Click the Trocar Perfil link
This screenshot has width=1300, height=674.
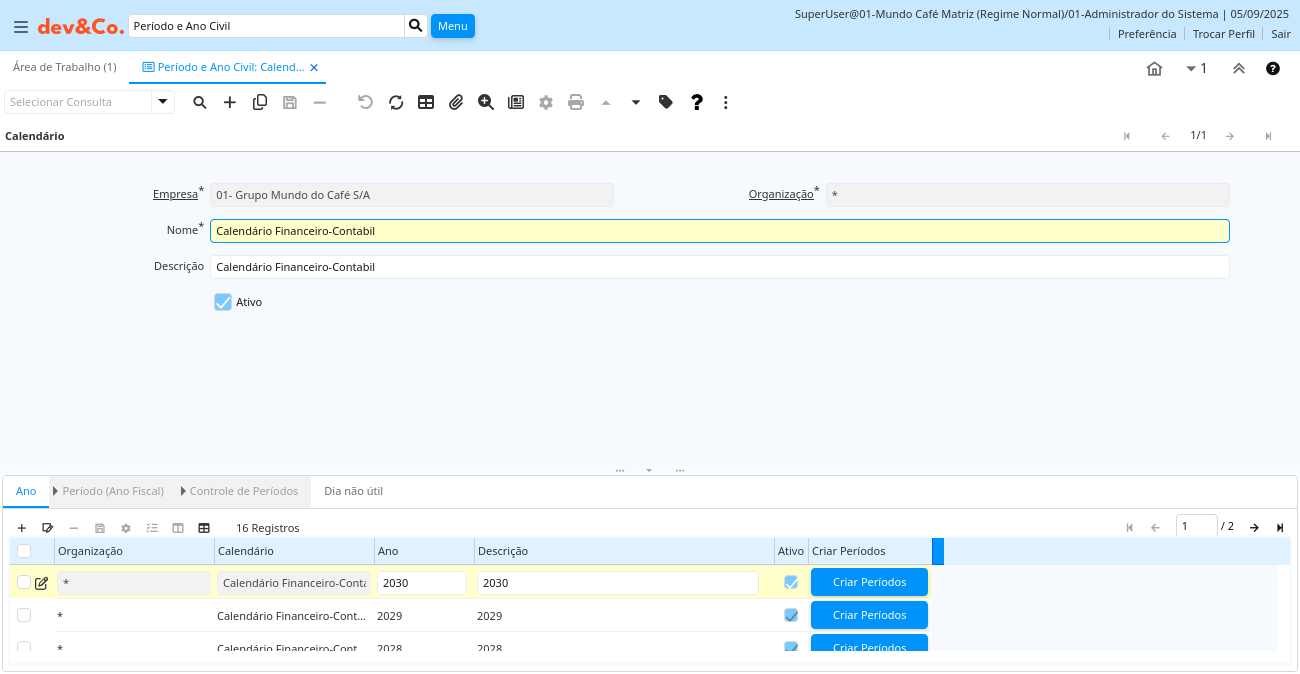1223,34
